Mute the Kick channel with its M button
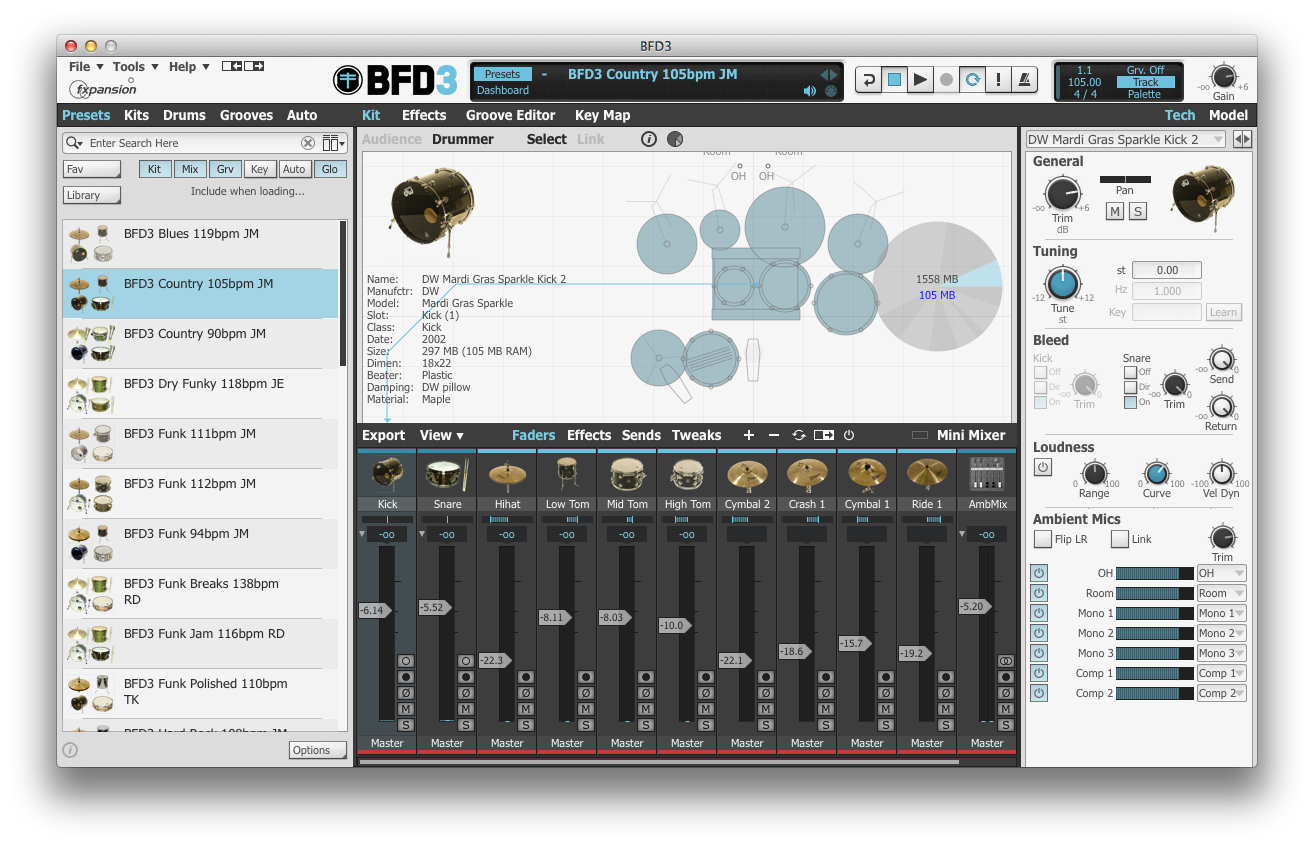This screenshot has height=846, width=1314. (x=406, y=709)
